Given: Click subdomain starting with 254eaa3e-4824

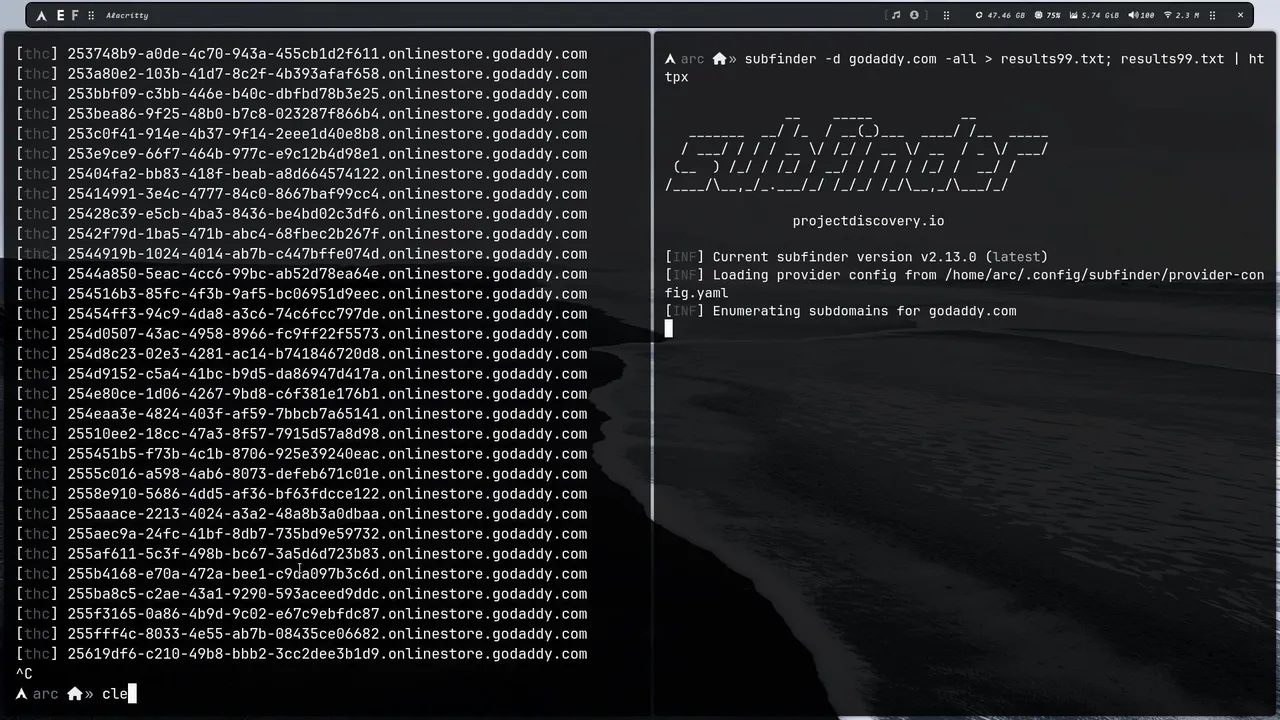Looking at the screenshot, I should tap(327, 414).
